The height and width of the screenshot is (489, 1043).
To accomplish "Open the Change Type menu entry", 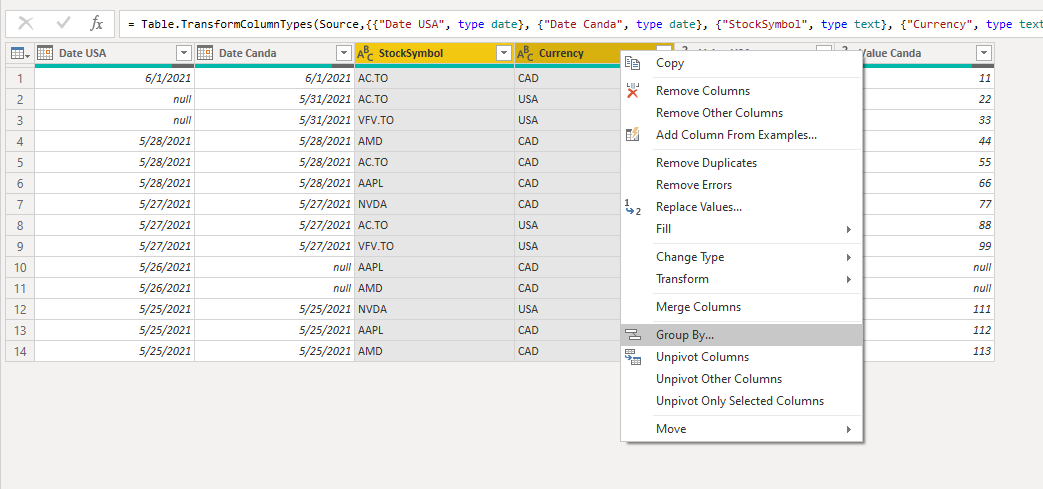I will point(741,257).
